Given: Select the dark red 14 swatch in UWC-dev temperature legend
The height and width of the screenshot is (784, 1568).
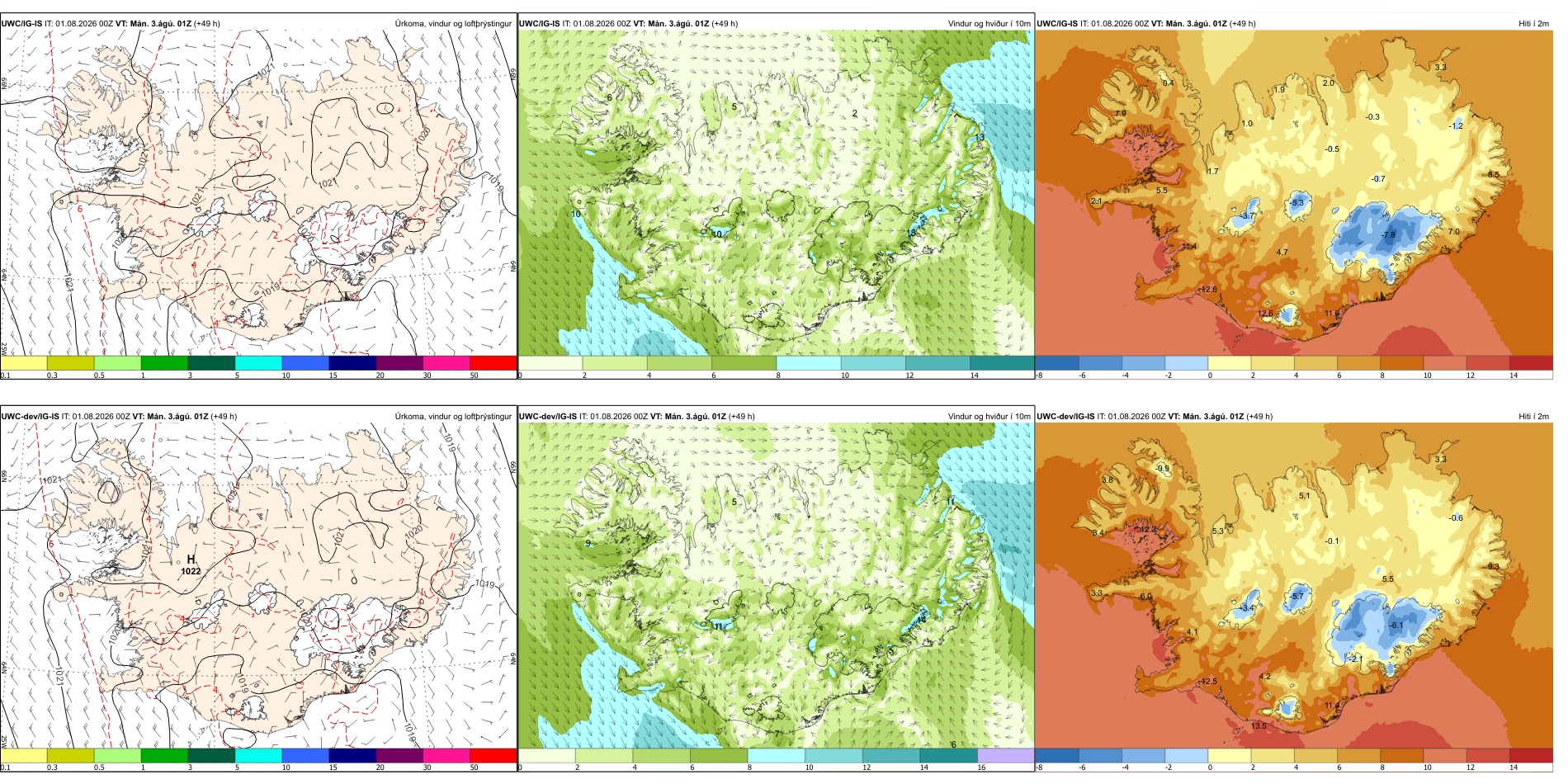Looking at the screenshot, I should pos(1531,756).
